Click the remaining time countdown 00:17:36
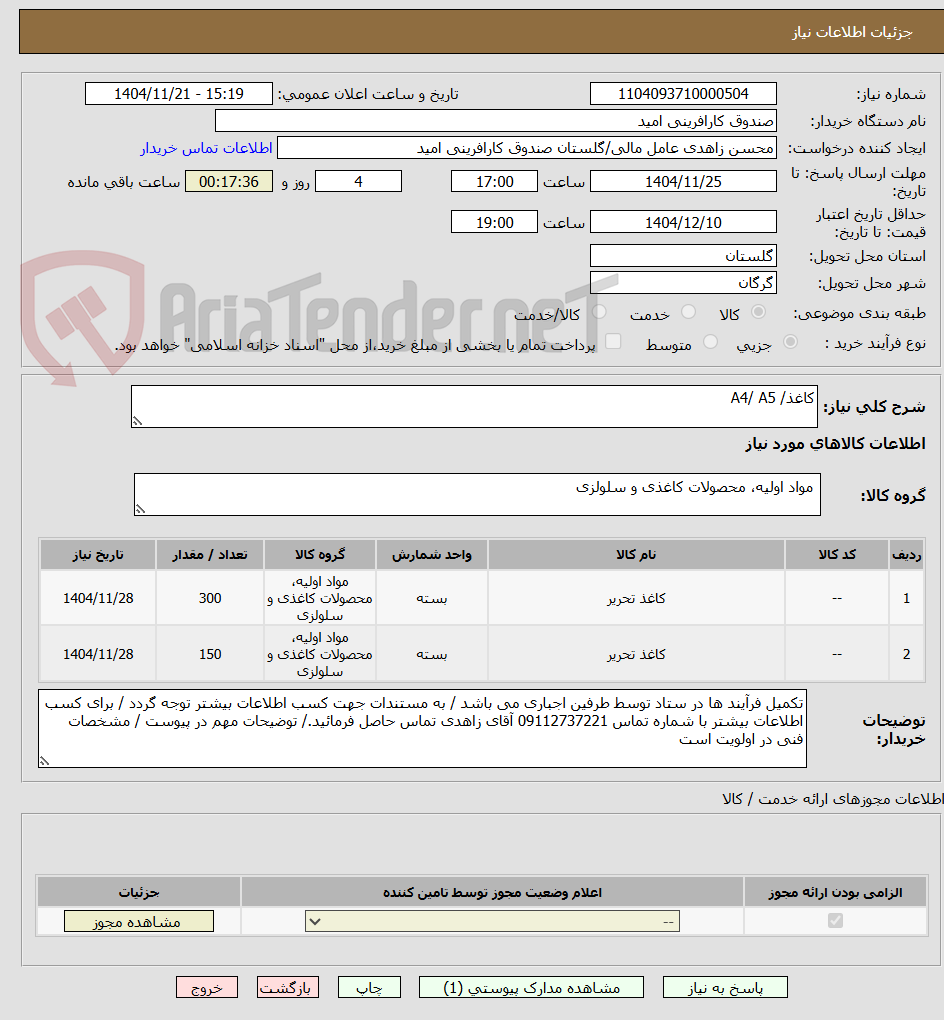This screenshot has height=1020, width=944. click(229, 181)
